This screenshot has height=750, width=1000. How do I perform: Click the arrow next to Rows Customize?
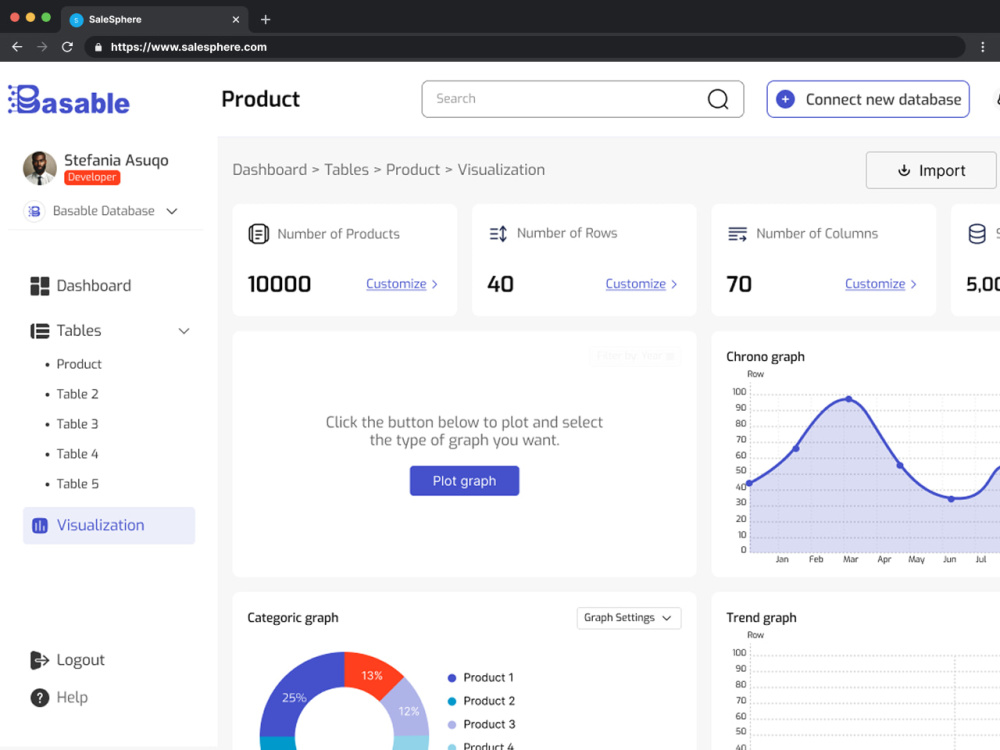674,284
